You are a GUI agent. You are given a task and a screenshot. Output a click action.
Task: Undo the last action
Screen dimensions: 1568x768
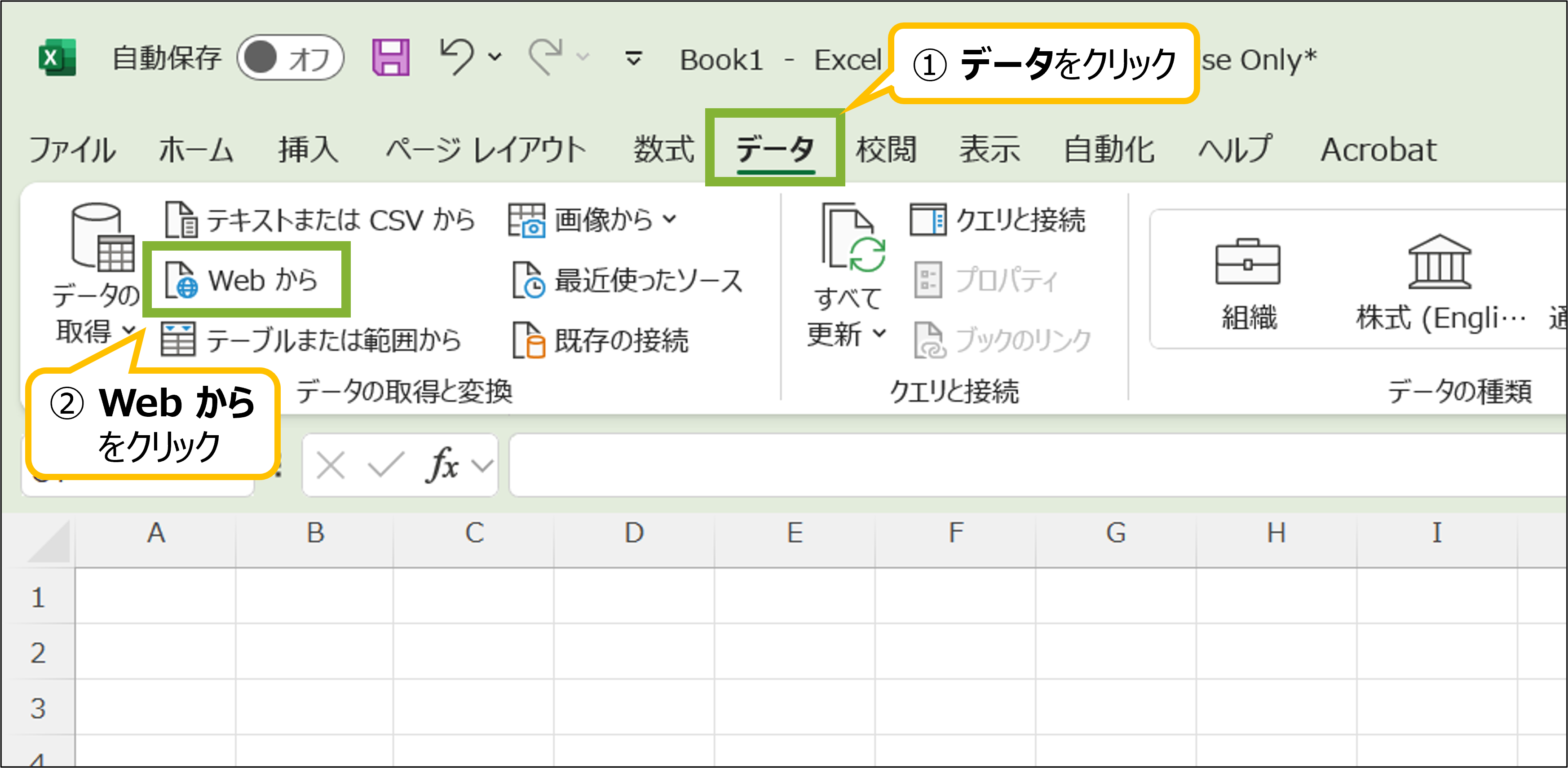point(458,58)
